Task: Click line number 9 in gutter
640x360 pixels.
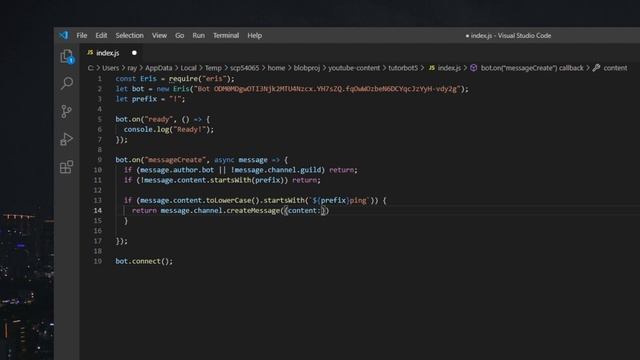Action: click(100, 160)
